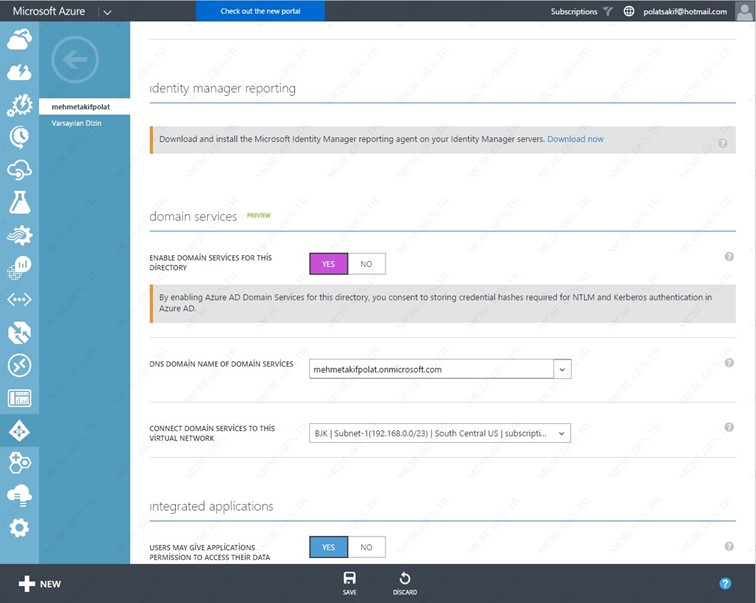Click the globe language icon in header
This screenshot has width=756, height=603.
click(x=629, y=11)
